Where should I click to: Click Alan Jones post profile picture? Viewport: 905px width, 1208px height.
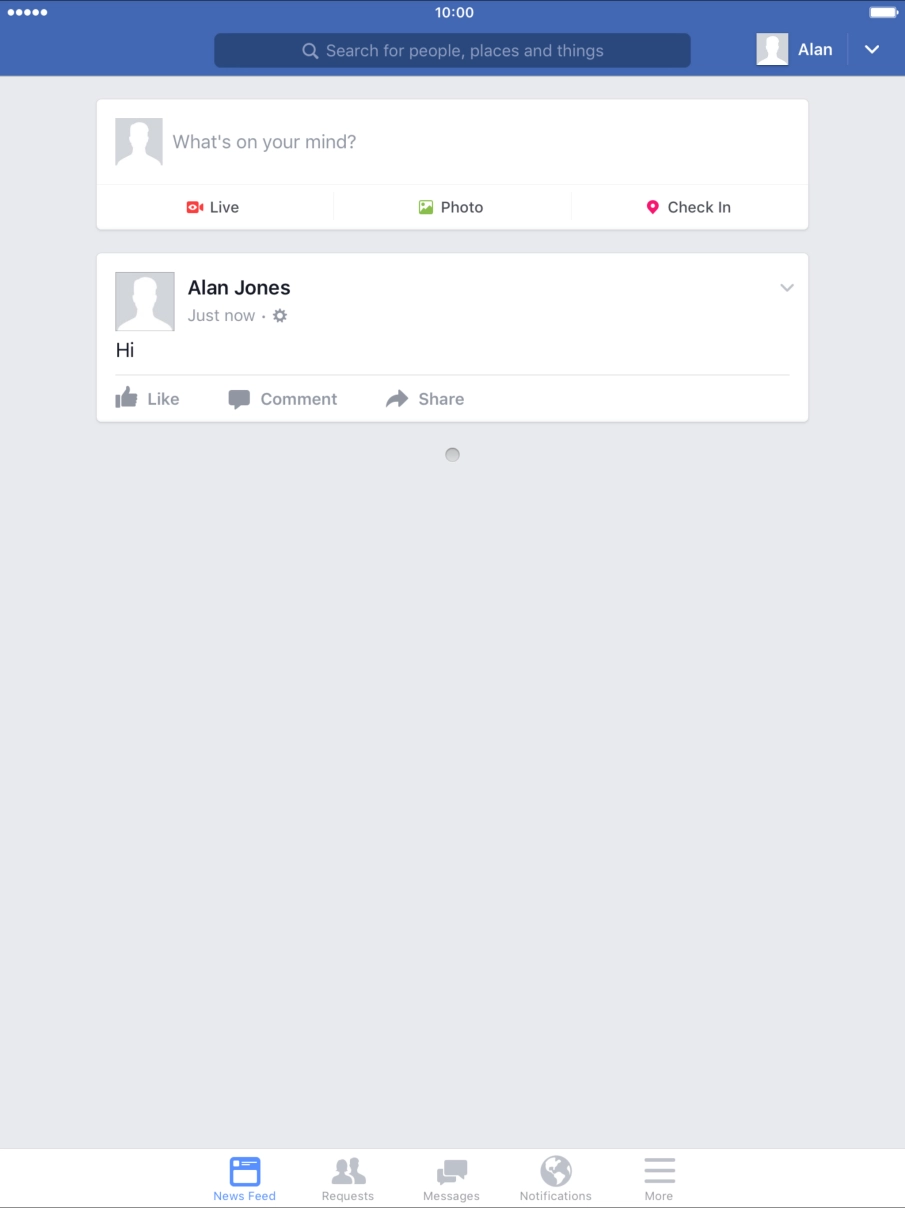coord(145,301)
